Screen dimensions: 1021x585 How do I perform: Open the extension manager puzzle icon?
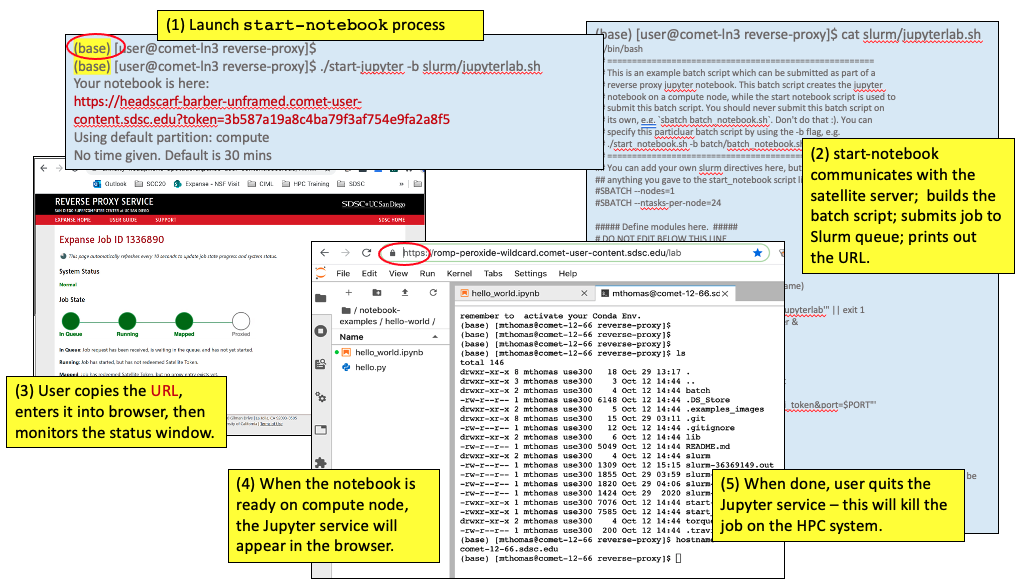coord(321,463)
